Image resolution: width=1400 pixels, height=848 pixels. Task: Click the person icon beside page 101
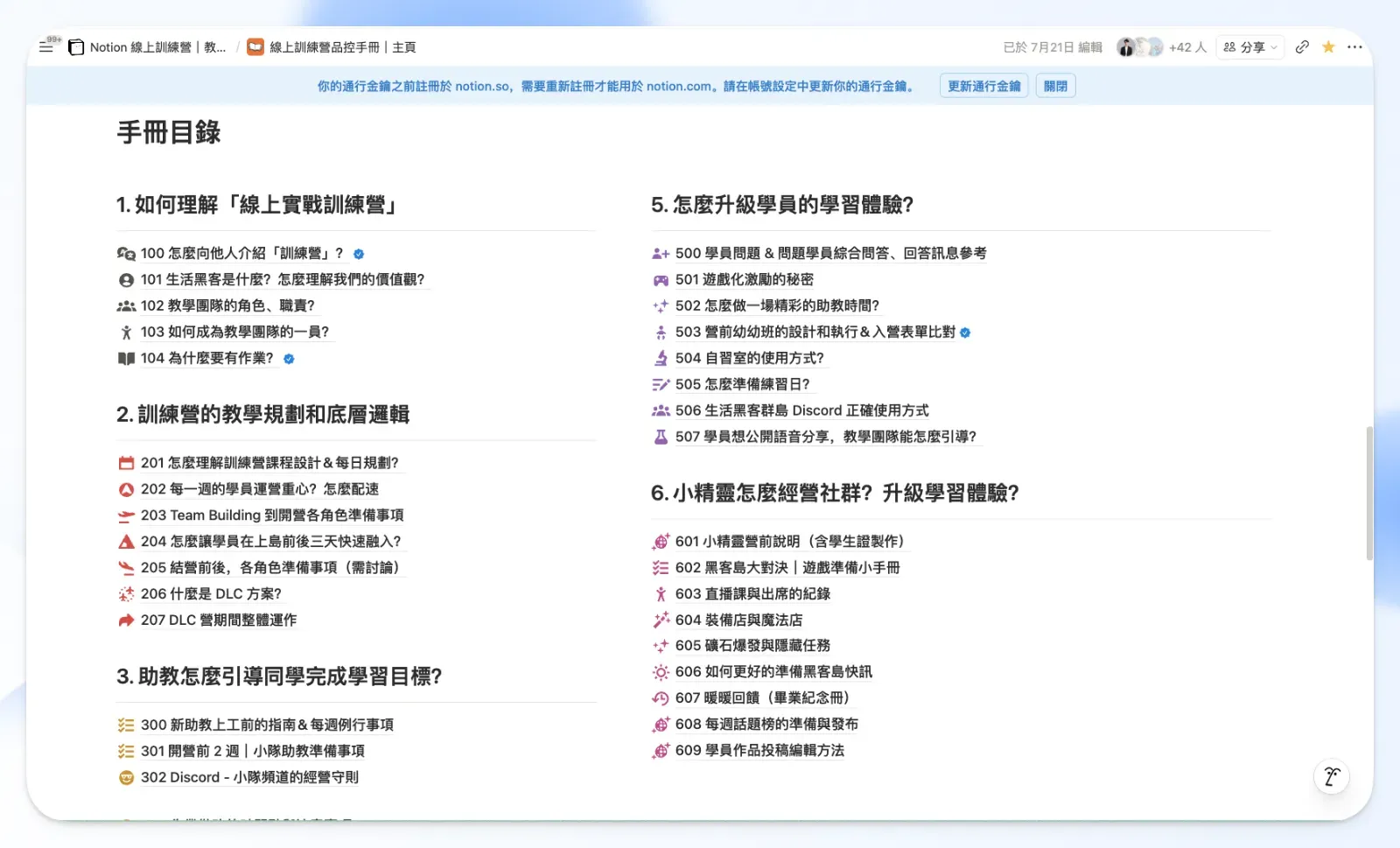pyautogui.click(x=126, y=280)
